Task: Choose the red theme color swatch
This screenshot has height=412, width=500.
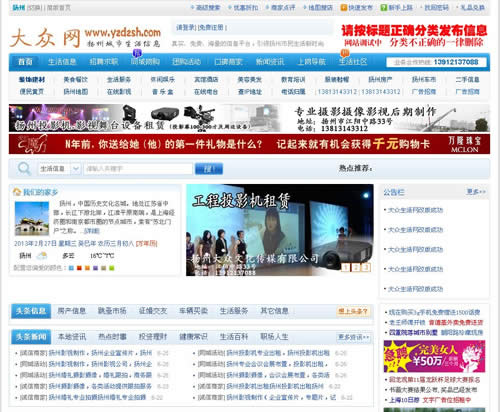Action: 79,268
